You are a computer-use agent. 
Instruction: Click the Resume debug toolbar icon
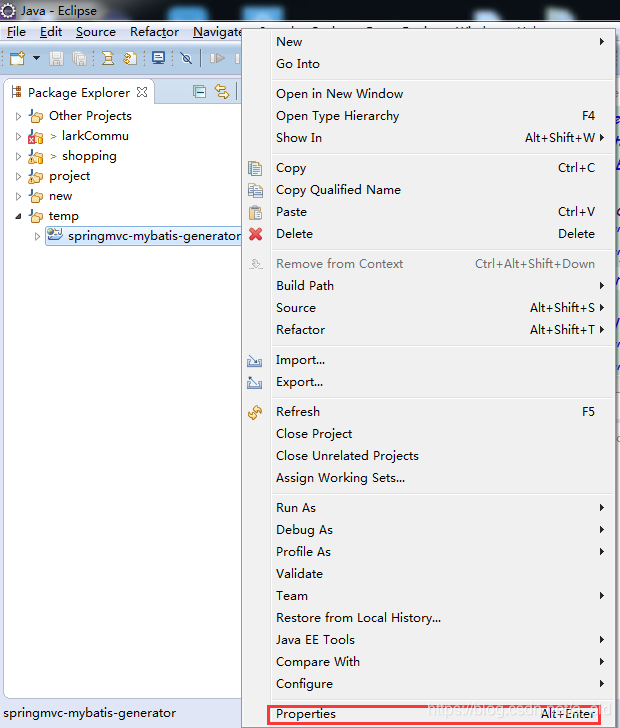[217, 58]
